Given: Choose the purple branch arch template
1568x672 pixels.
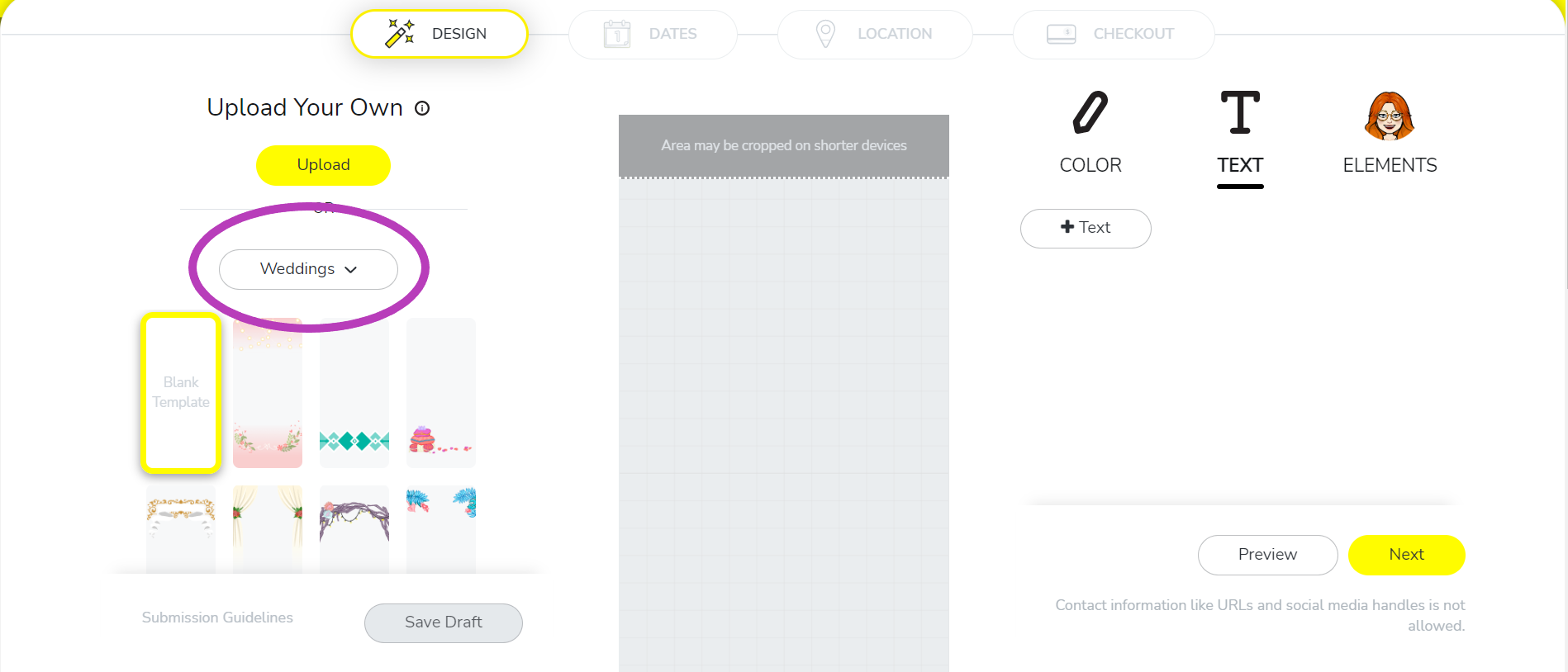Looking at the screenshot, I should click(354, 529).
